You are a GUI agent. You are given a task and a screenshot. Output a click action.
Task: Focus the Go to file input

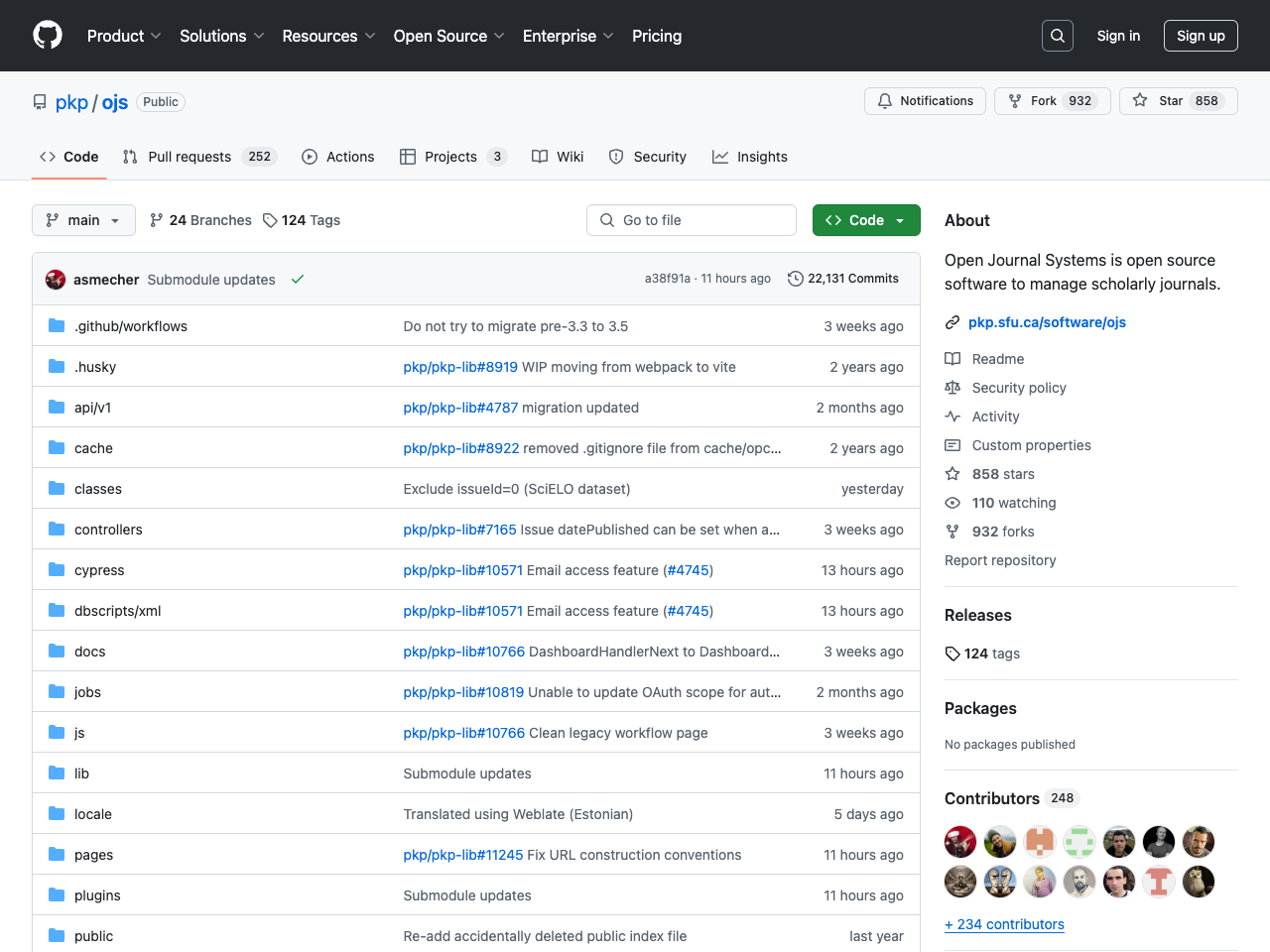coord(692,220)
